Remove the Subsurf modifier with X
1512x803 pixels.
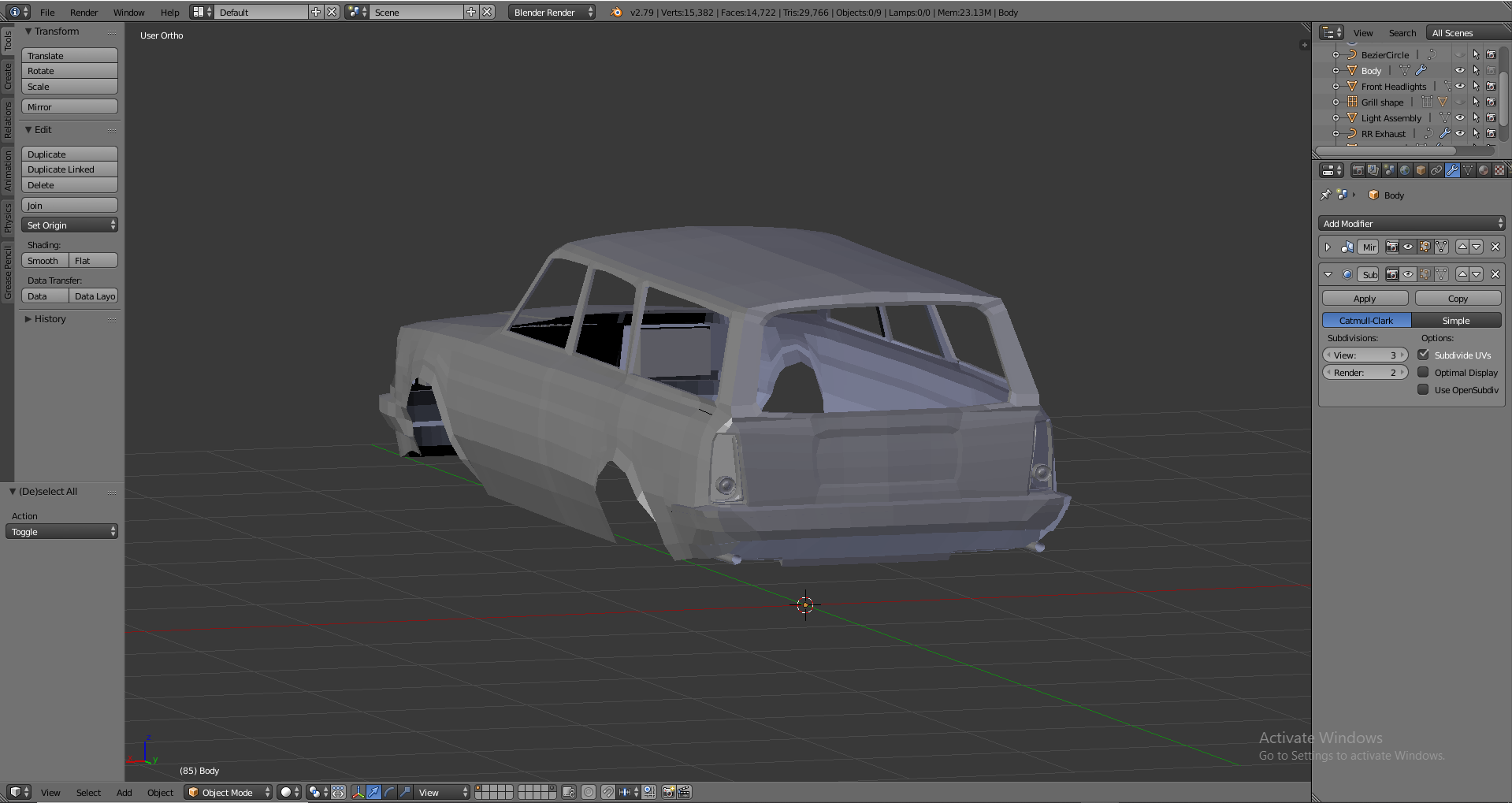click(1495, 274)
